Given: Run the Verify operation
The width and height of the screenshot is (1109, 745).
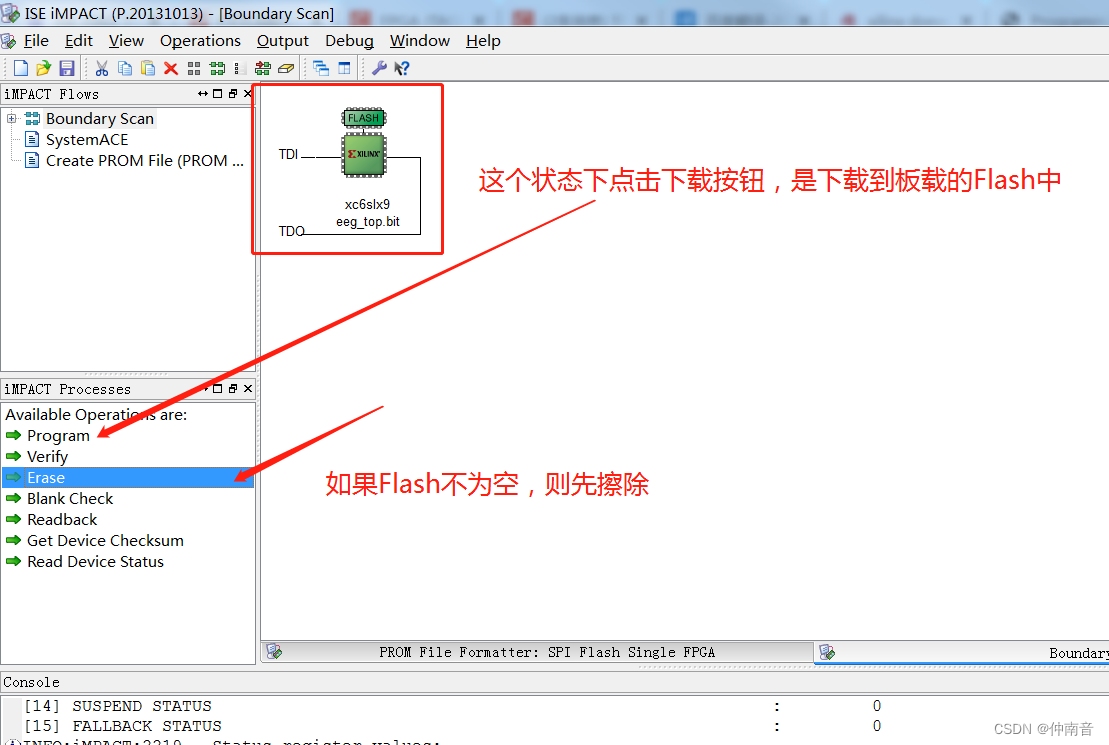Looking at the screenshot, I should coord(47,456).
